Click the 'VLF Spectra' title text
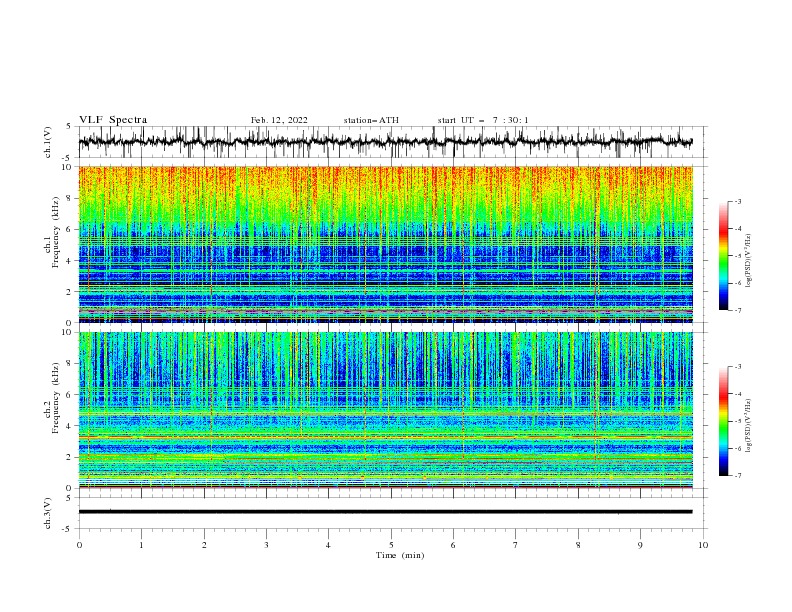This screenshot has width=792, height=612. 113,120
